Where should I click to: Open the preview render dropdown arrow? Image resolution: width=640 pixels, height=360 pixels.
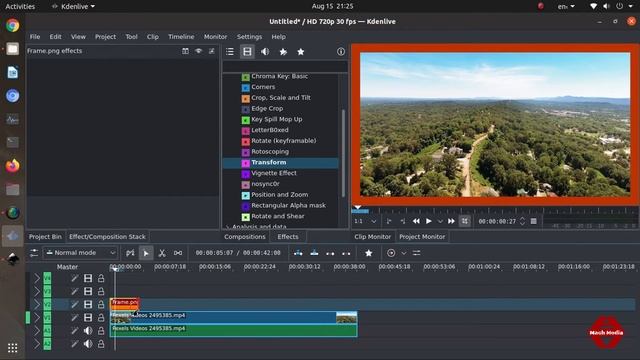tap(404, 253)
